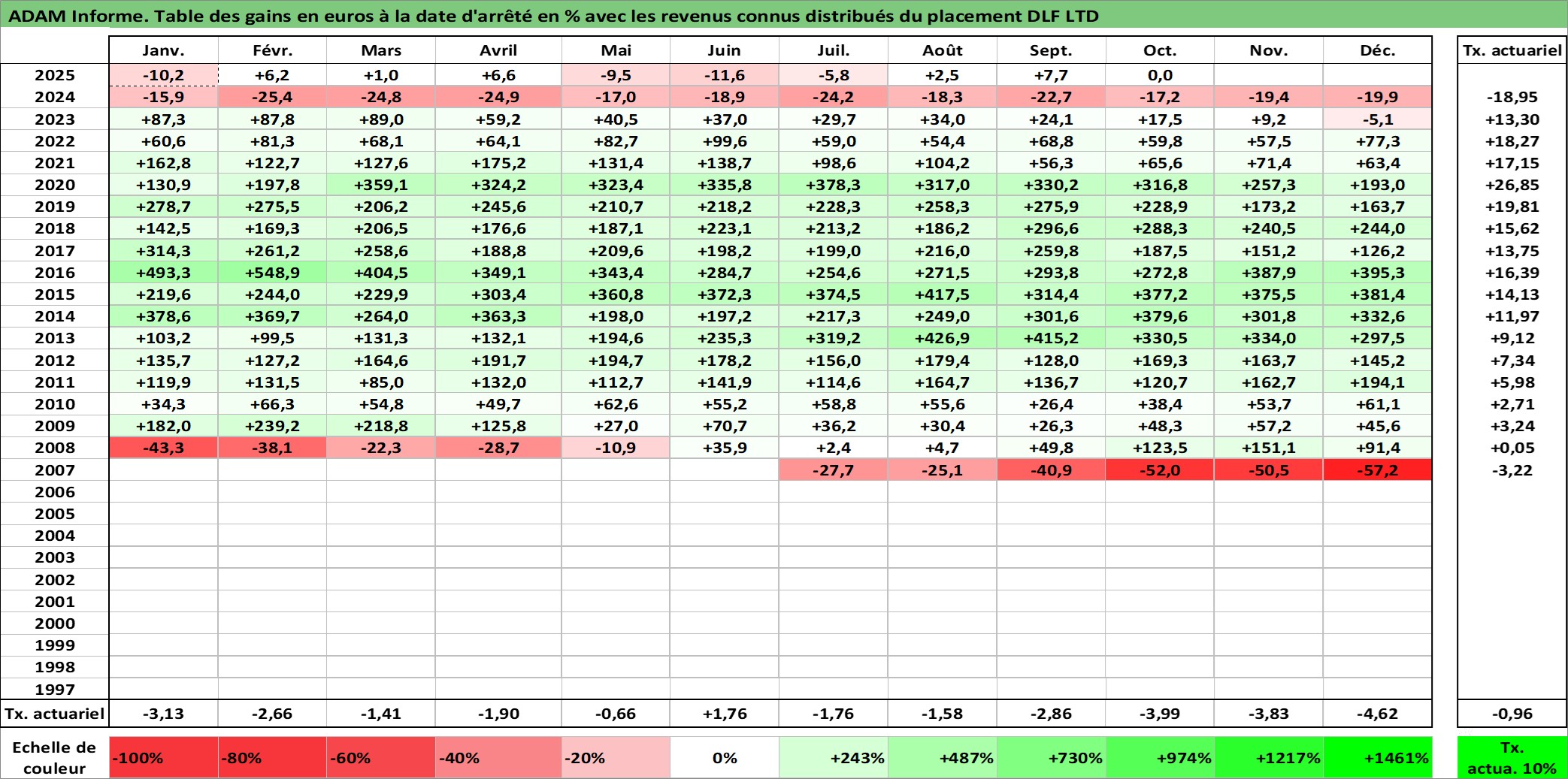Image resolution: width=1568 pixels, height=779 pixels.
Task: Select the 2007 row label
Action: coord(55,470)
